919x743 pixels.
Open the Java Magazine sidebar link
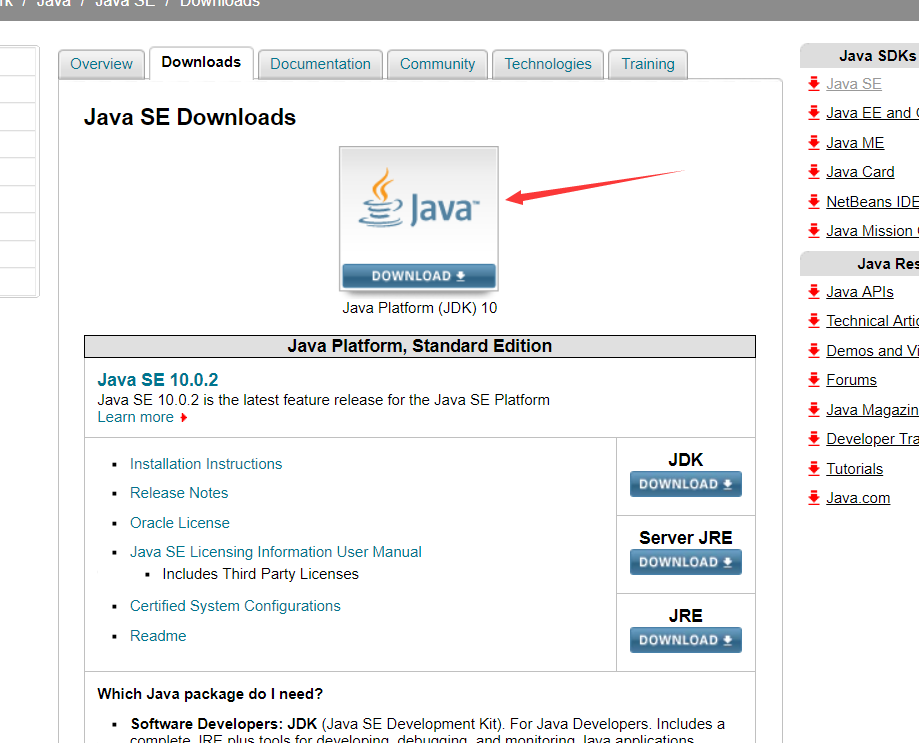coord(872,410)
